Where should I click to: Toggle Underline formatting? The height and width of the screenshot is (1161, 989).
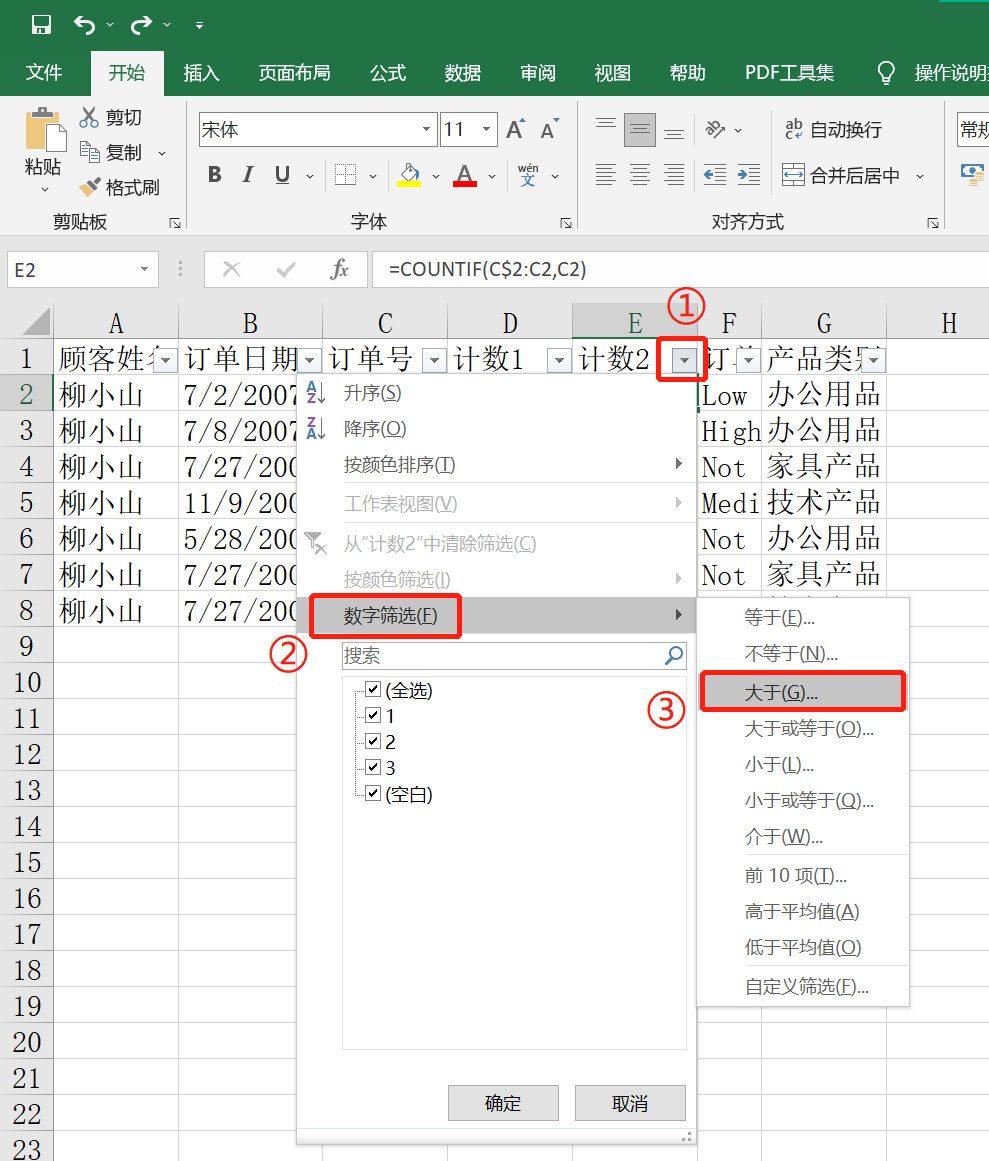click(282, 175)
